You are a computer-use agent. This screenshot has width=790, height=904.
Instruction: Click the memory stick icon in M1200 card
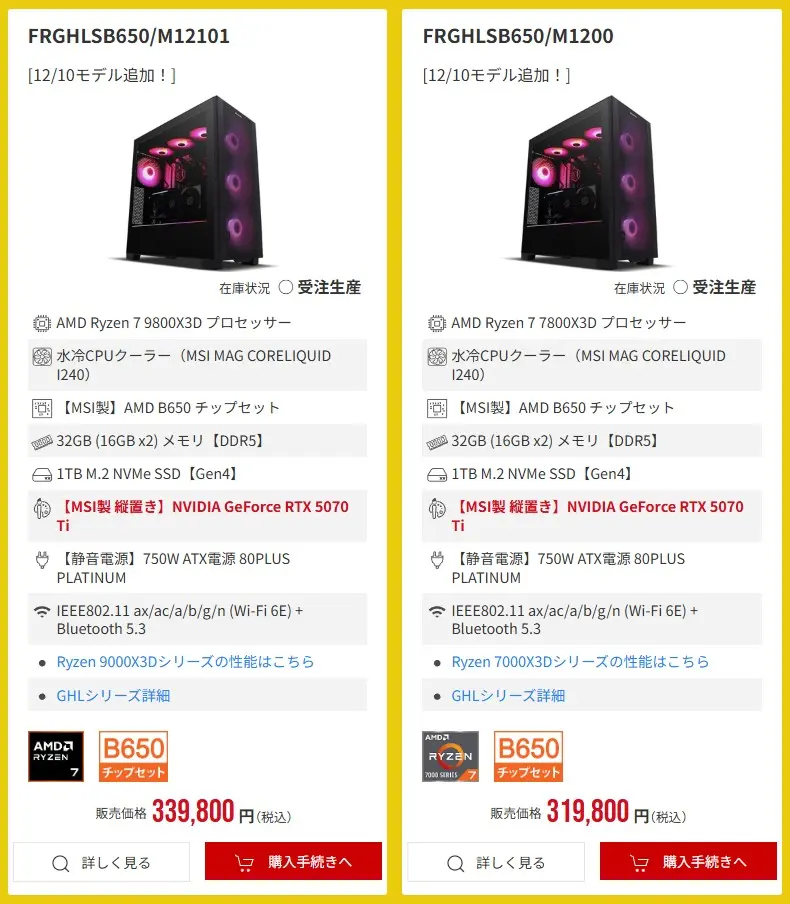pos(437,442)
